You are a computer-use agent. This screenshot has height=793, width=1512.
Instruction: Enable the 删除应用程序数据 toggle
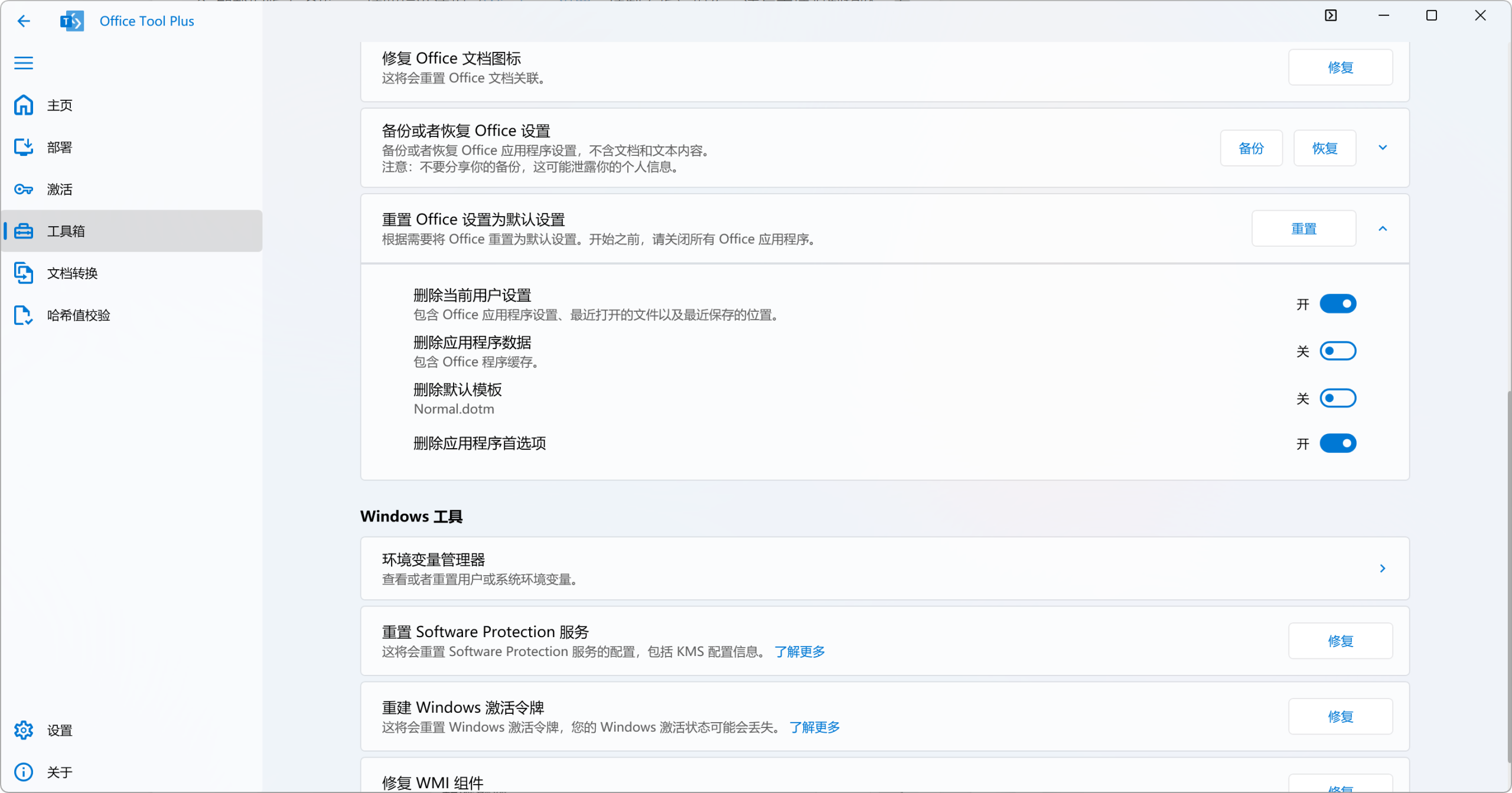click(1338, 350)
